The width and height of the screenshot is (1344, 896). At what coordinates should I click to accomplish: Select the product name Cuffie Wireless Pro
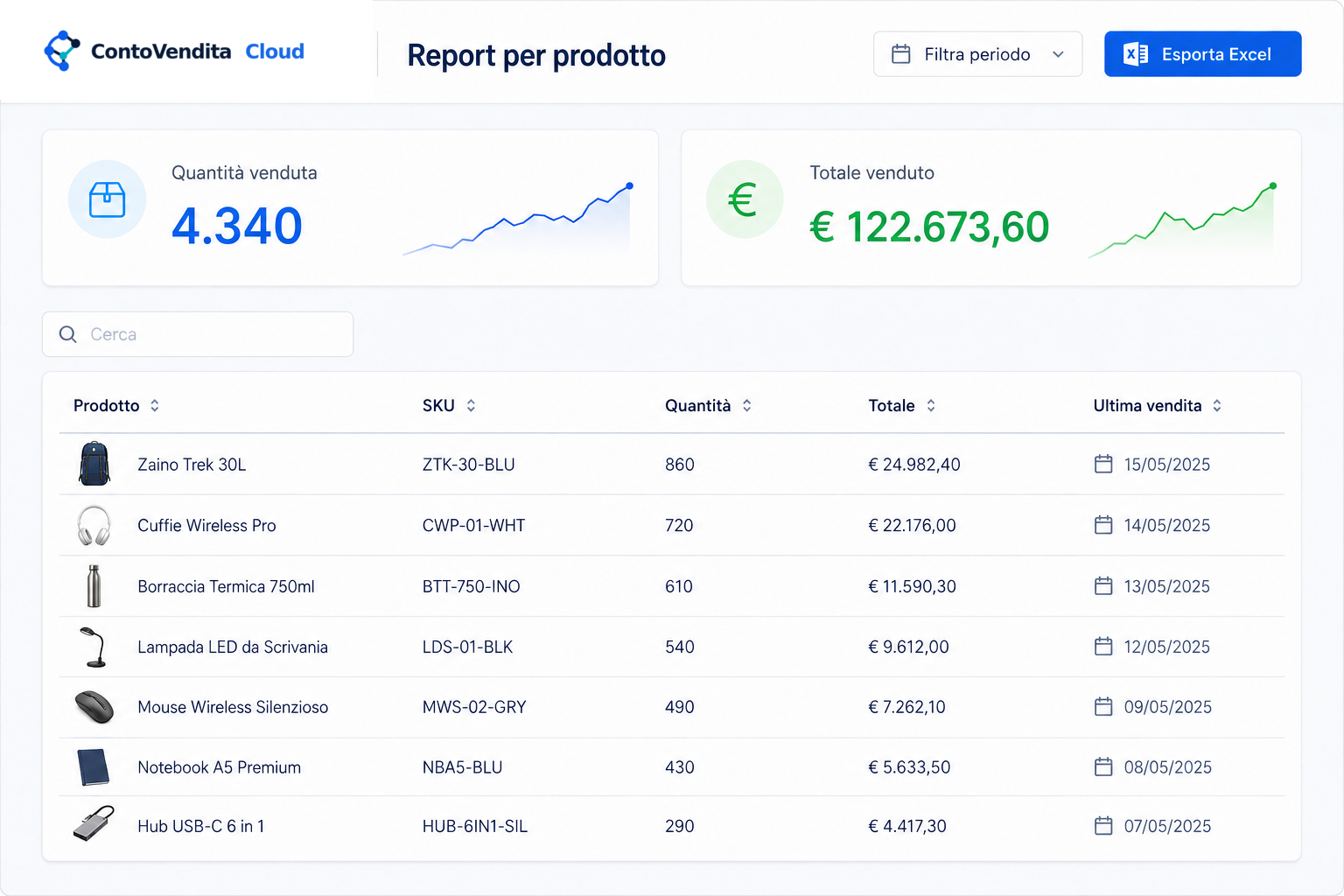206,525
